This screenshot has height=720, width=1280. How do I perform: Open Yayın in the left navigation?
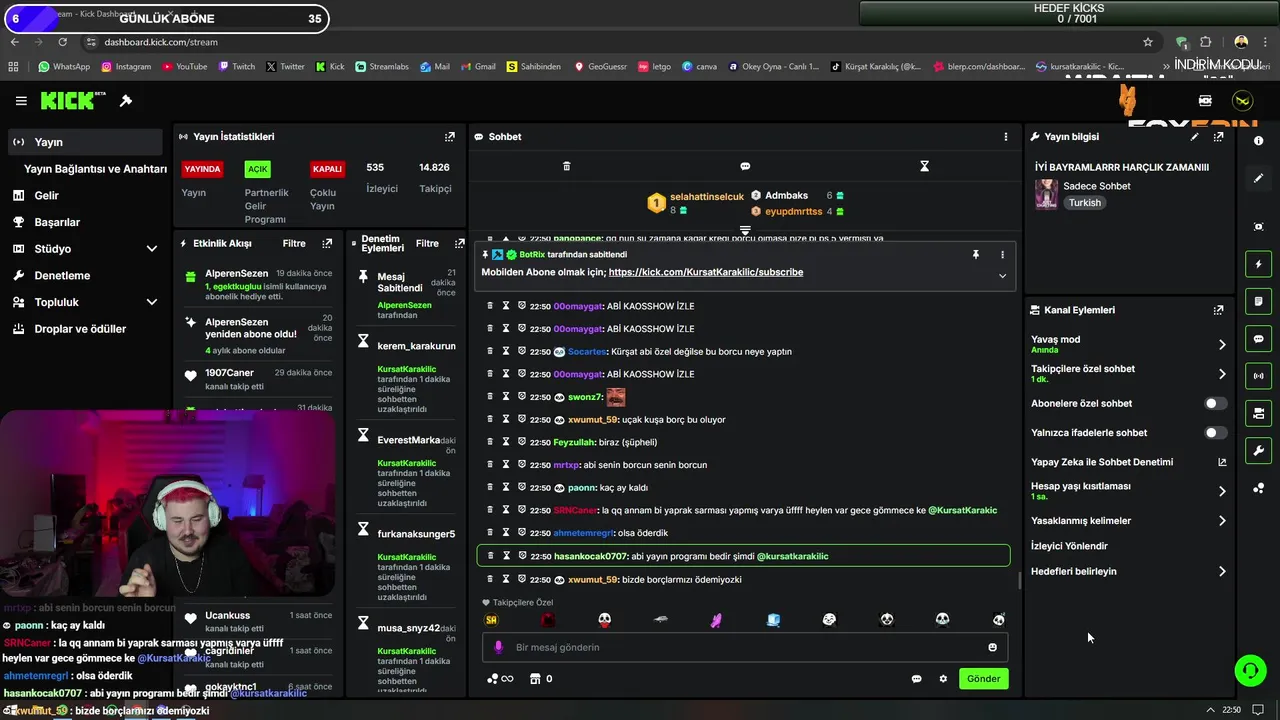coord(85,142)
